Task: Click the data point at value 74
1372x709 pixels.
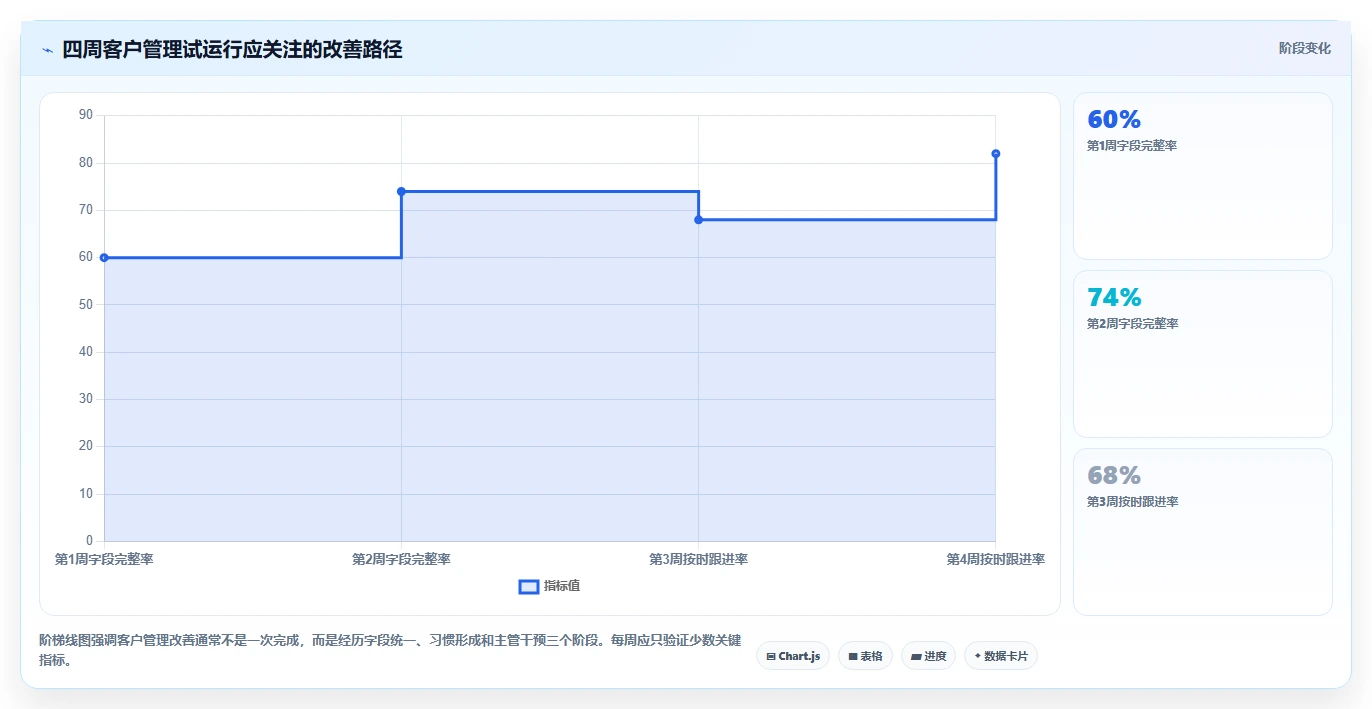Action: click(401, 191)
